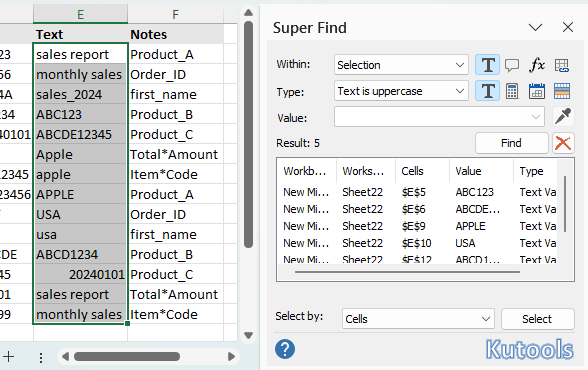Screen dimensions: 588x370
Task: Click the eyedropper extract value icon
Action: [x=563, y=116]
